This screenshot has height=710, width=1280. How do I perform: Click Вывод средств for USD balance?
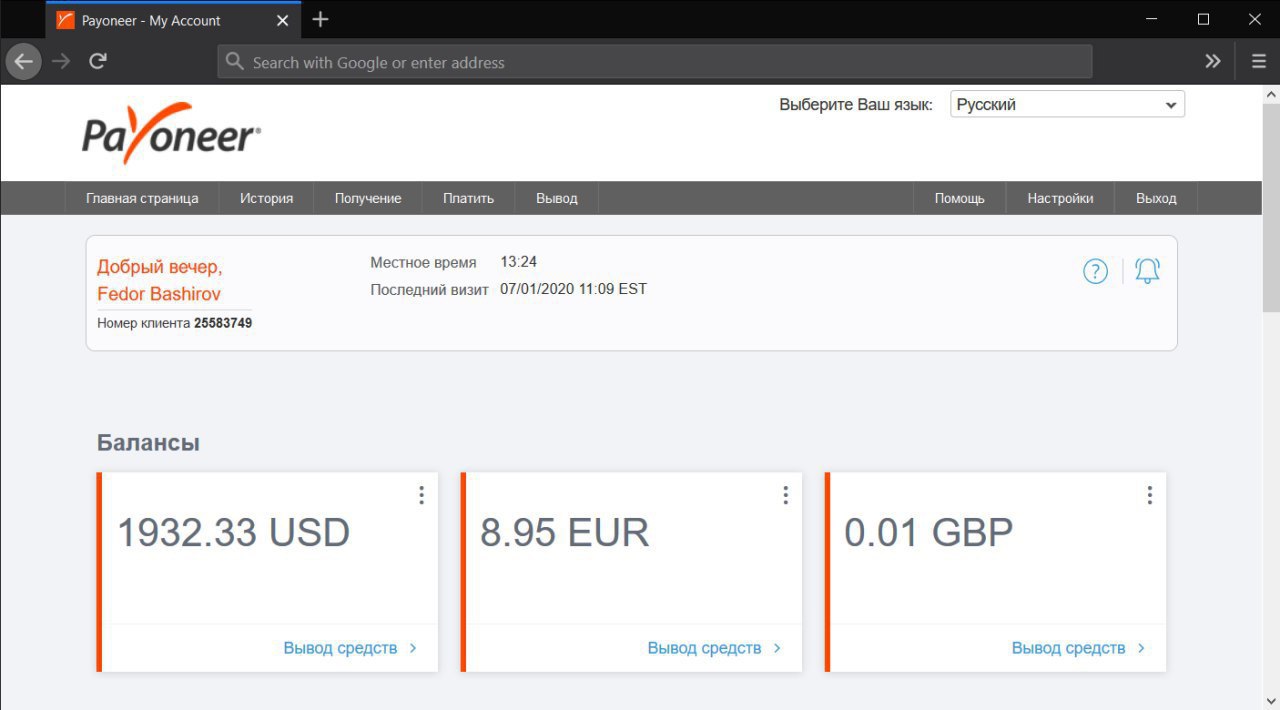coord(350,648)
